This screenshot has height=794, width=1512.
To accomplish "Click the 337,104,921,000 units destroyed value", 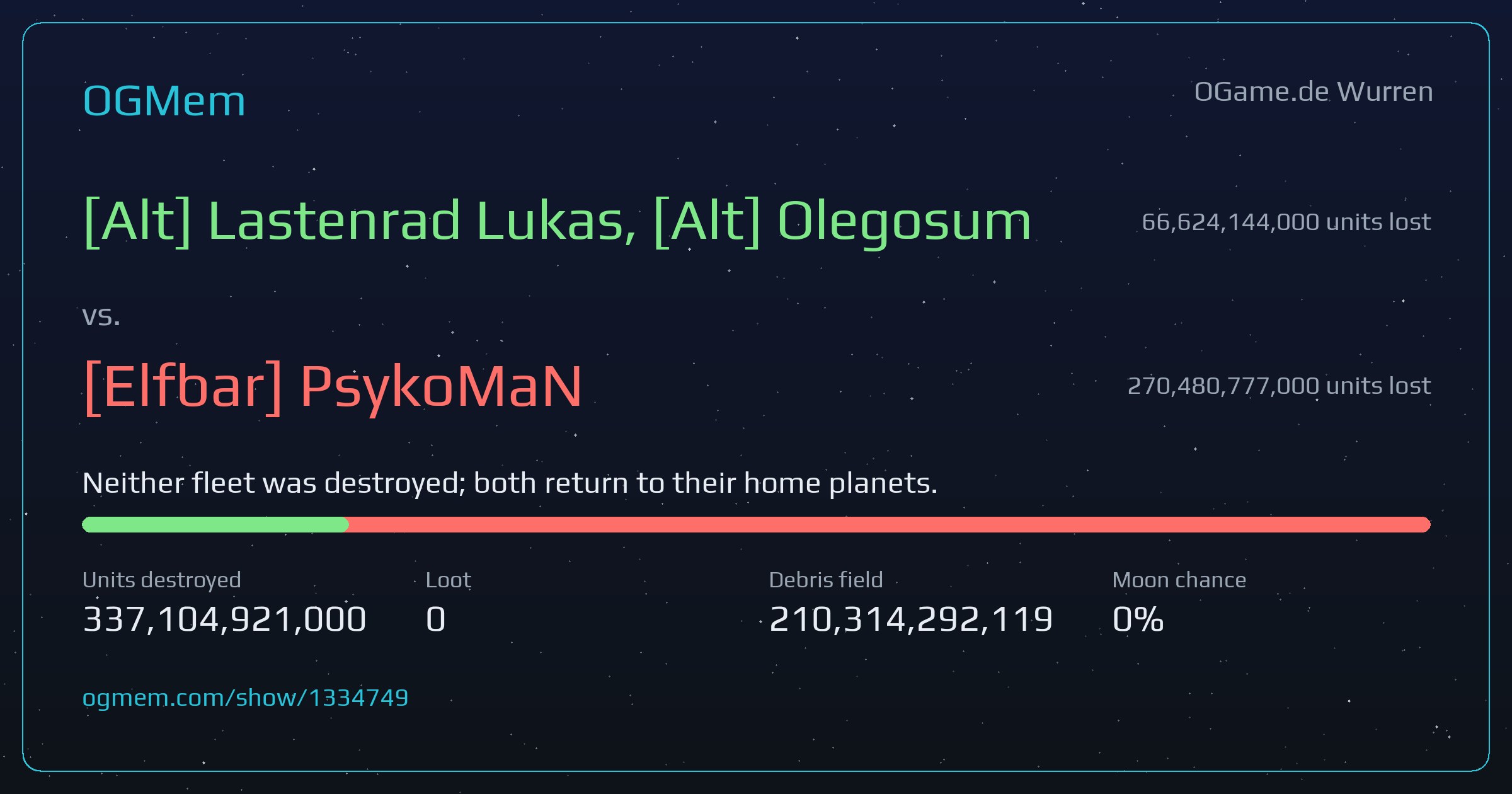I will pyautogui.click(x=224, y=619).
